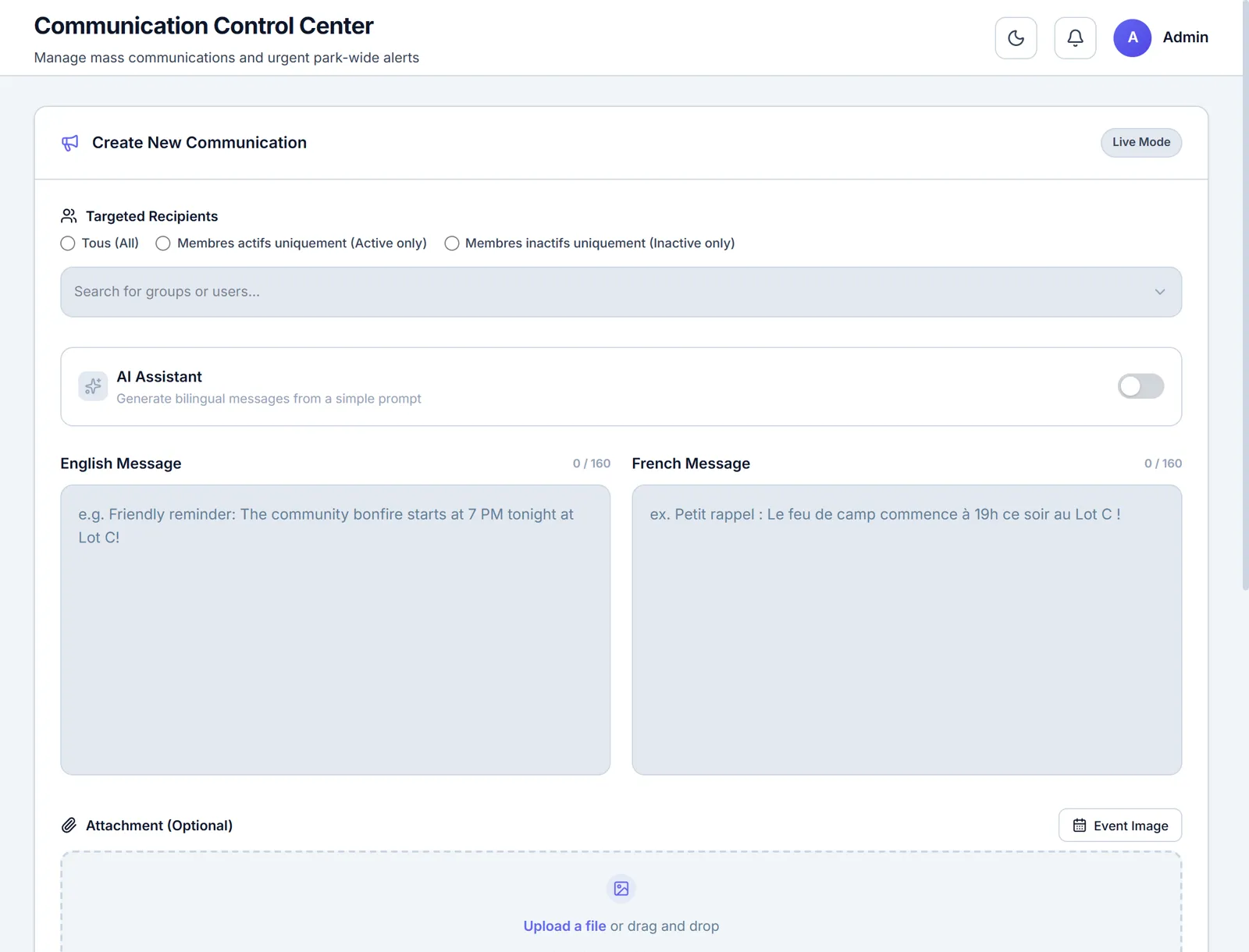The image size is (1249, 952).
Task: Click the Communication Control Center heading
Action: click(x=204, y=26)
